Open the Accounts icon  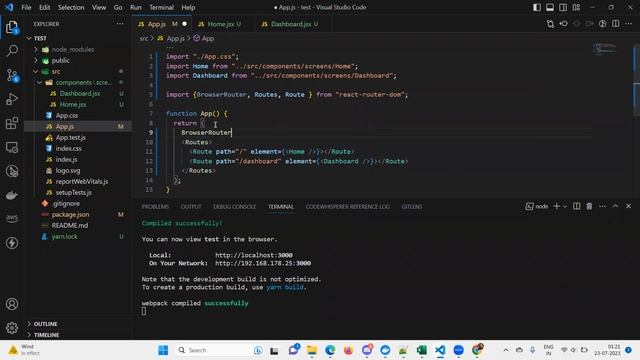12,304
